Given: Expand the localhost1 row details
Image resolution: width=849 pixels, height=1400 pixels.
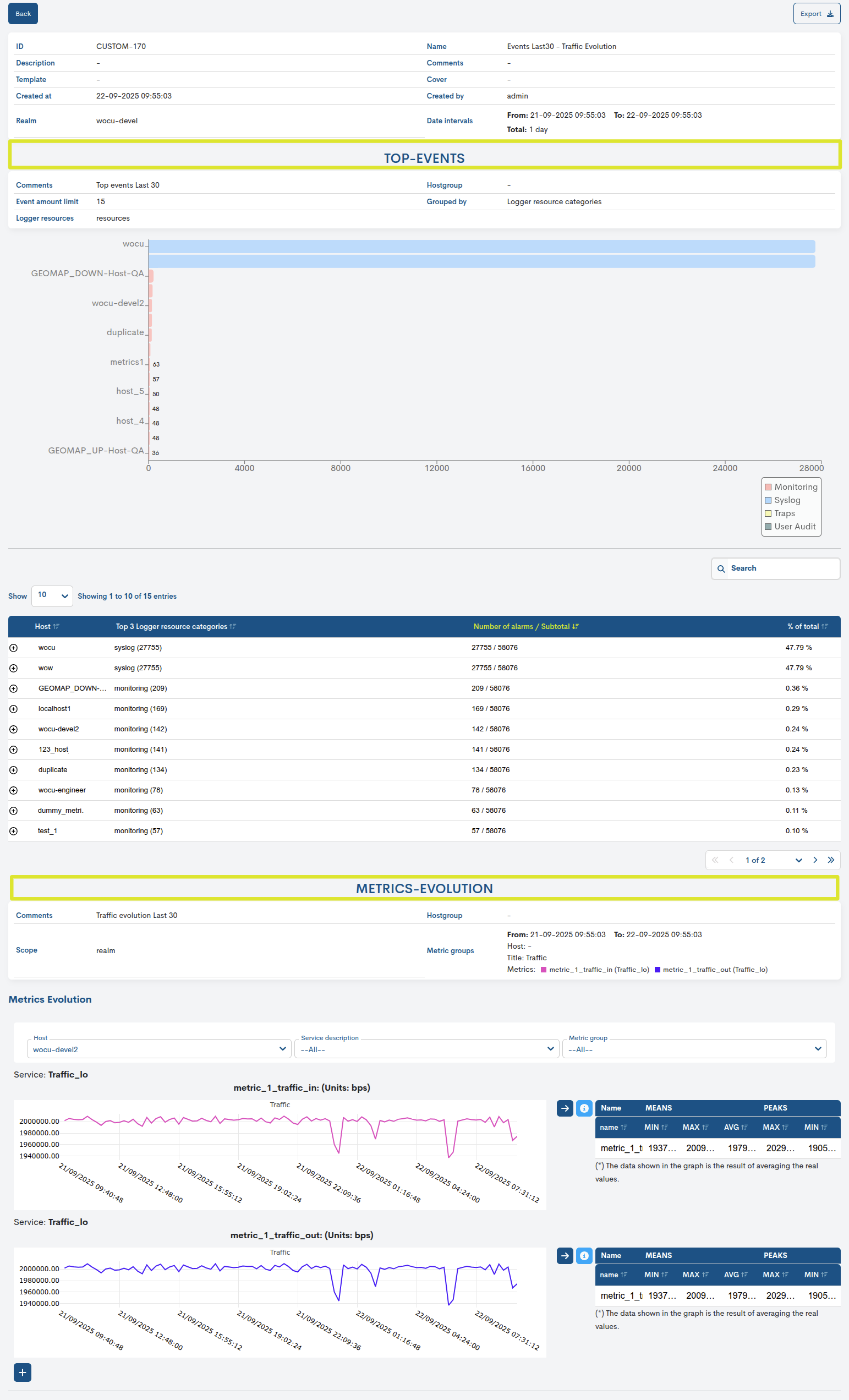Looking at the screenshot, I should coord(14,708).
